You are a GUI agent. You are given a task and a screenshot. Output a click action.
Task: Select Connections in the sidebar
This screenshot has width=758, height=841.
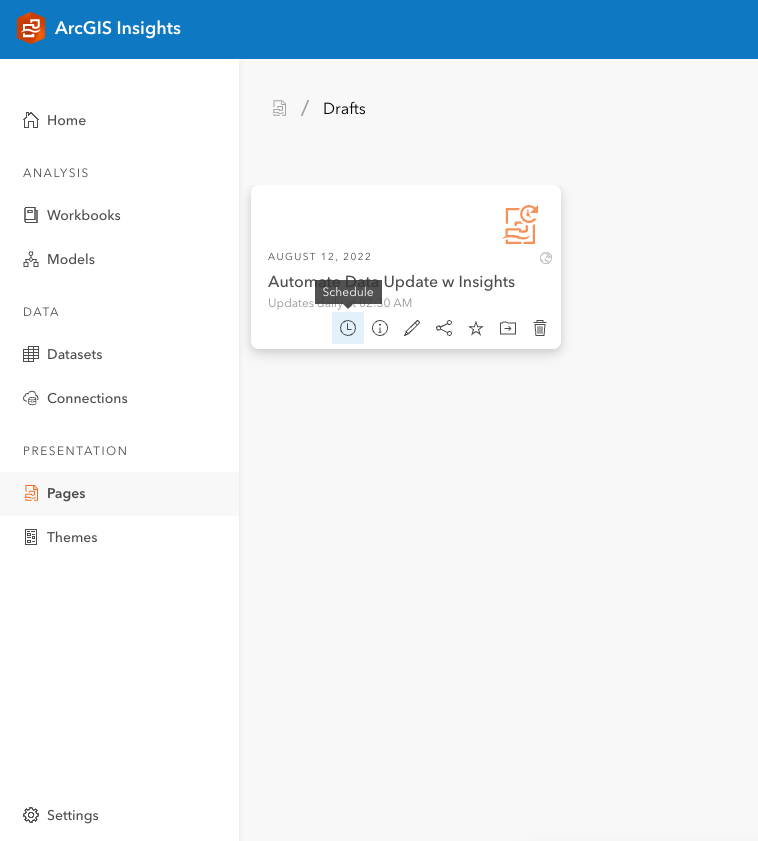(x=87, y=398)
